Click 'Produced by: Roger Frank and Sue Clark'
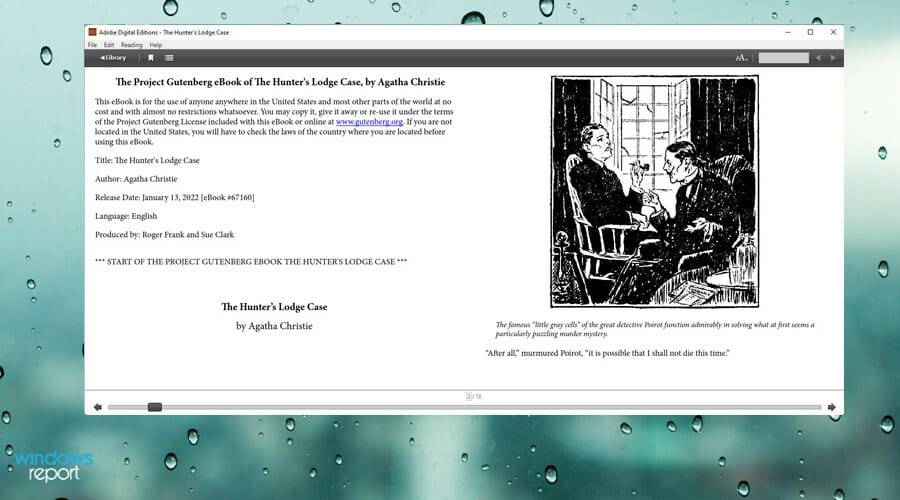 coord(164,234)
